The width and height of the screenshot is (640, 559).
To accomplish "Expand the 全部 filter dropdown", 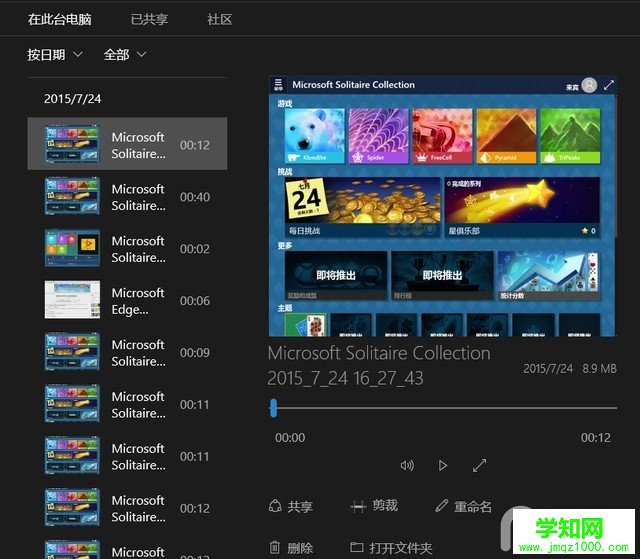I will click(x=124, y=54).
